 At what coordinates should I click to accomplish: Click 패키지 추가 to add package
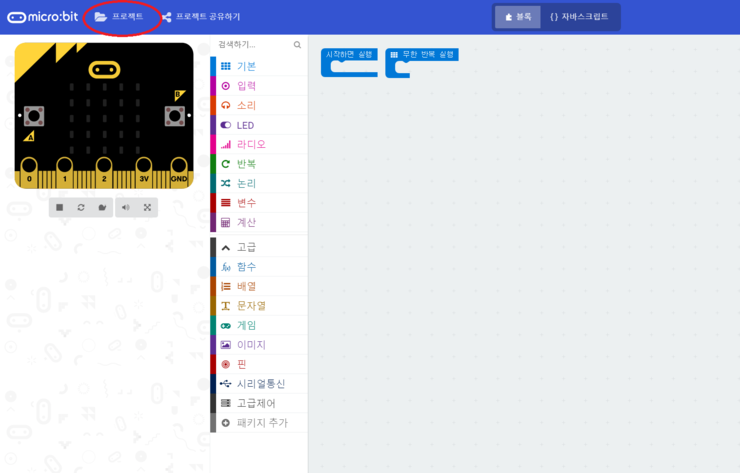(259, 422)
